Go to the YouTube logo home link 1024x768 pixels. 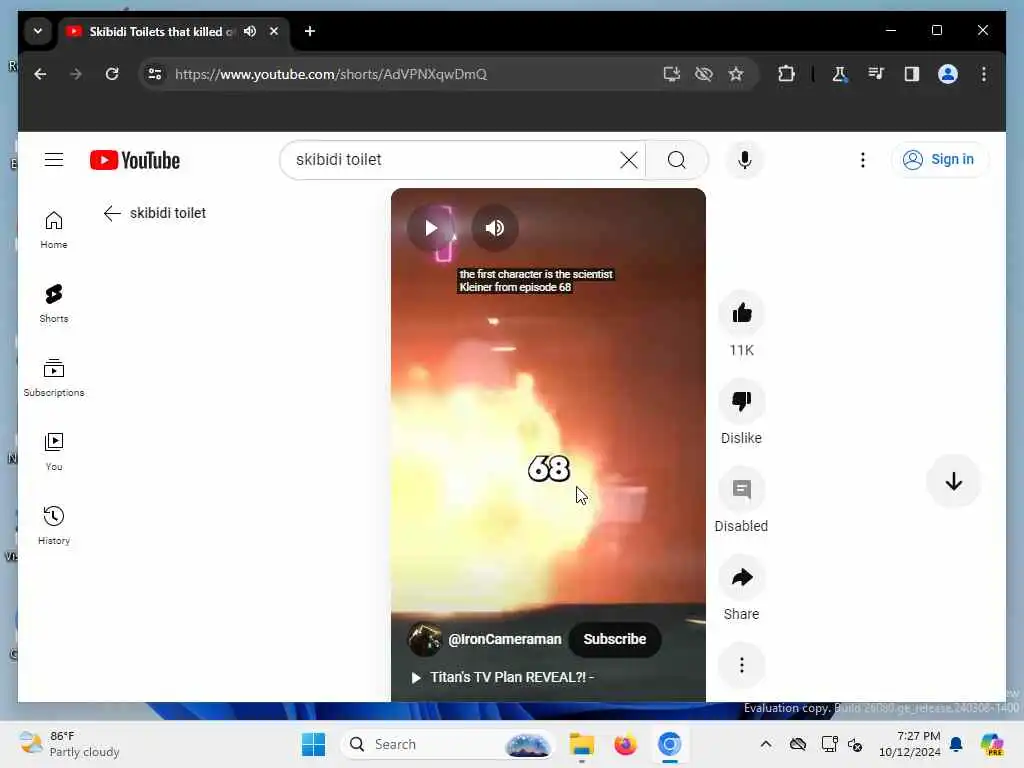135,160
